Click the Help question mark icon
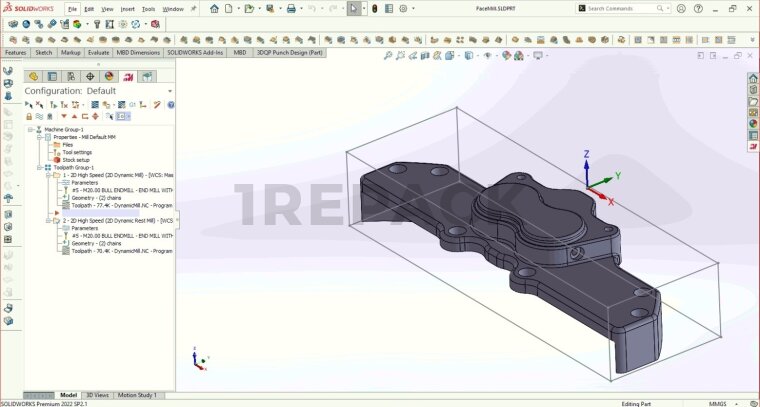 coord(170,104)
